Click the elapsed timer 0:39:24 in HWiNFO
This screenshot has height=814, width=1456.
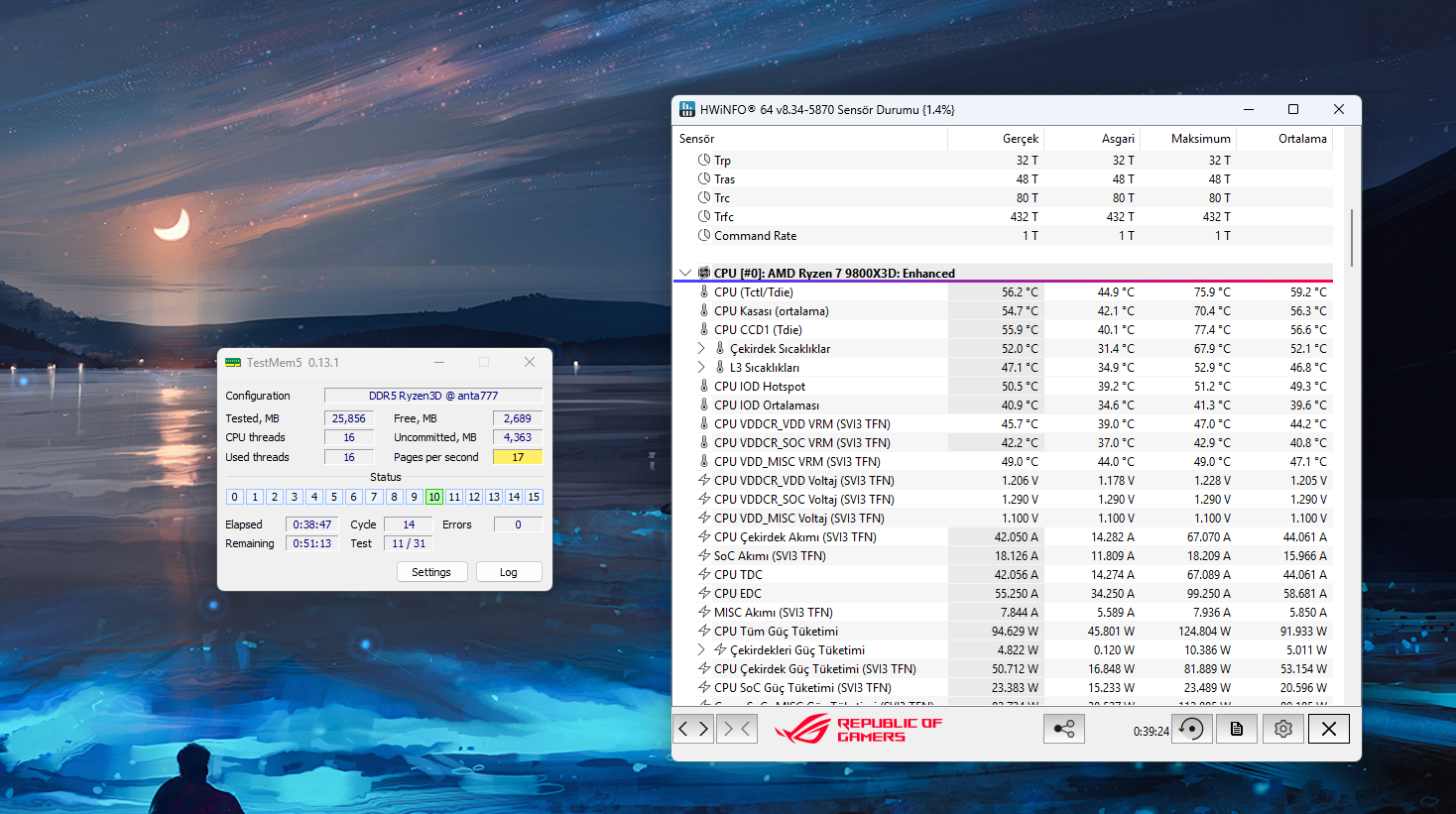point(1151,732)
